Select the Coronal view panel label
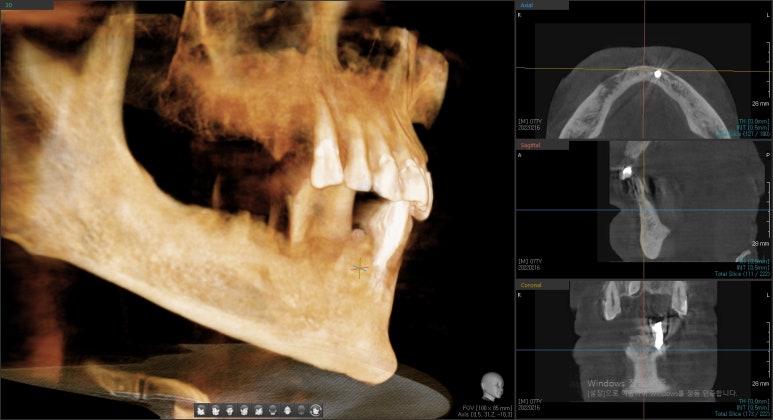773x420 pixels. pos(531,285)
